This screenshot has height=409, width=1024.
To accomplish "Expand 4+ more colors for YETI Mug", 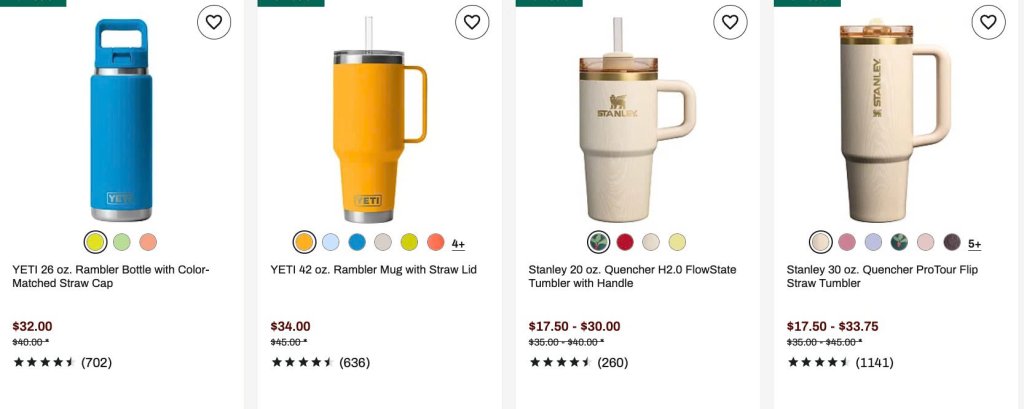I will pyautogui.click(x=458, y=244).
